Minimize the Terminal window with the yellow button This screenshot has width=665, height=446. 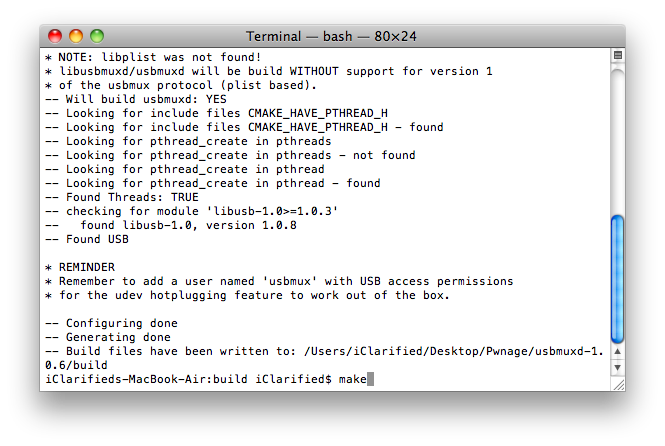(76, 36)
